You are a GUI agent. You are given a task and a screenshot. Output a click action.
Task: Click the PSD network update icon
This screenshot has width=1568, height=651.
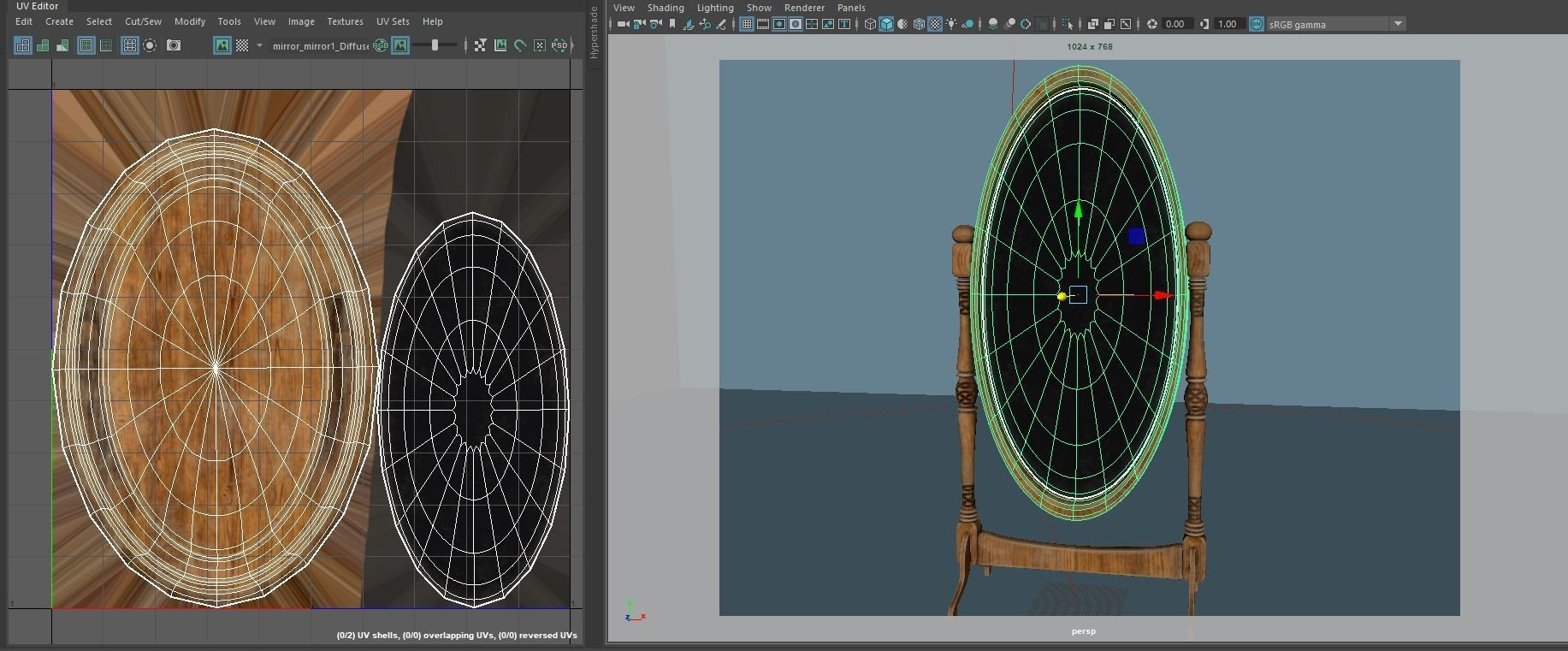tap(559, 45)
